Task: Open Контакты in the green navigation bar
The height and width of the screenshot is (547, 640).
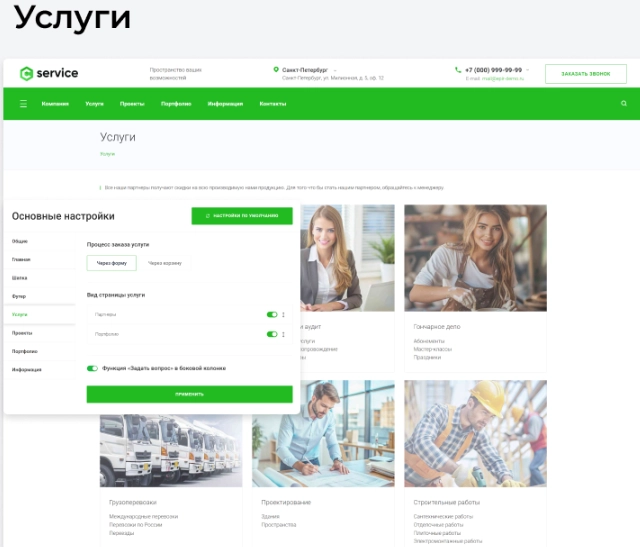Action: pos(273,104)
